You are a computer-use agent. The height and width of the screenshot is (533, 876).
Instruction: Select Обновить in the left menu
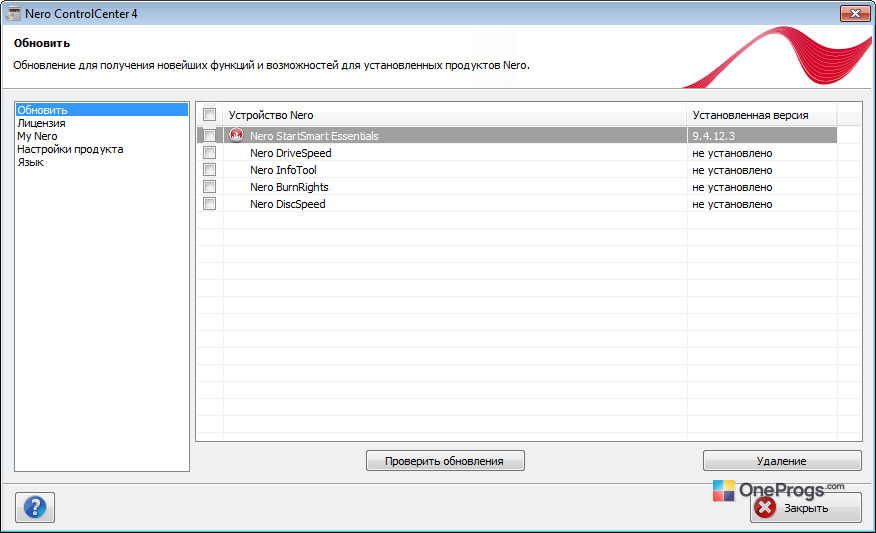click(102, 110)
